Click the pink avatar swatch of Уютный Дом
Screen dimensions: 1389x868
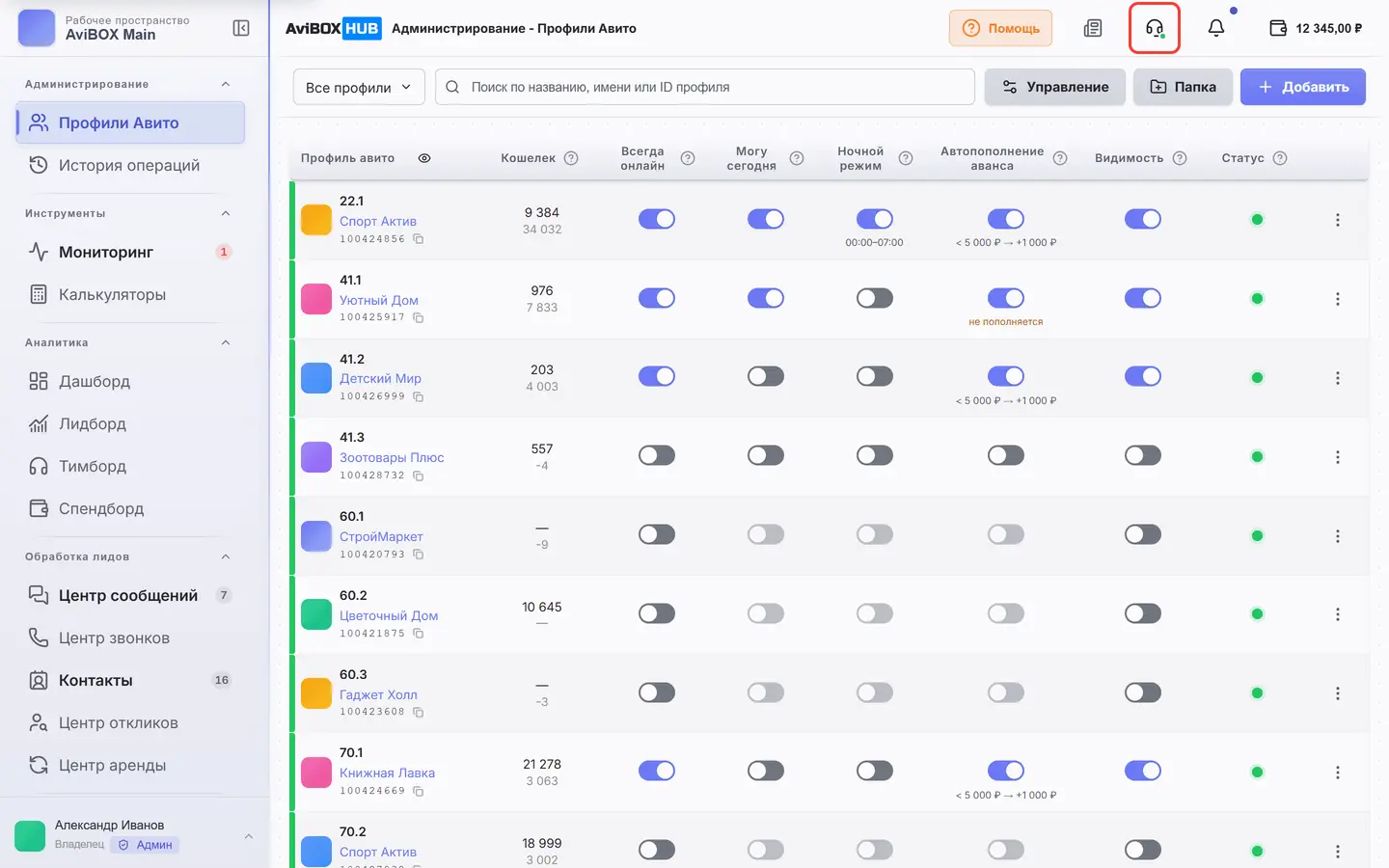pos(316,299)
